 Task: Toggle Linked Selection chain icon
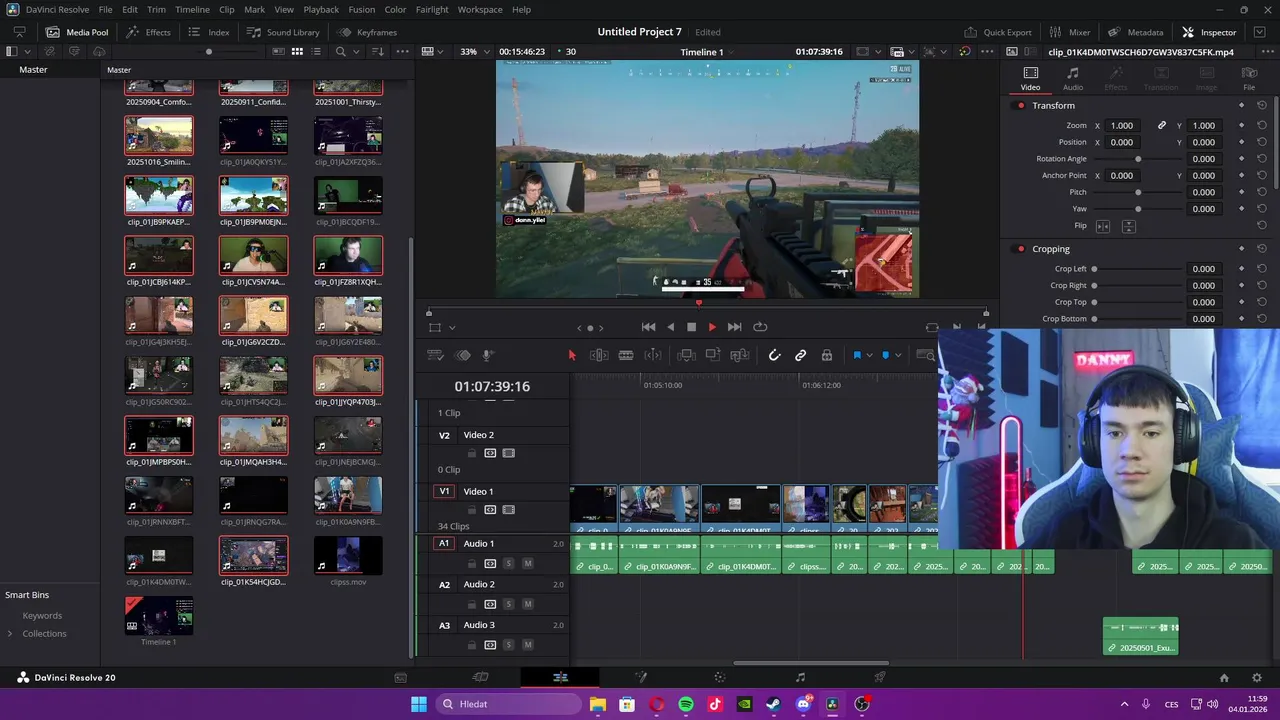click(800, 355)
